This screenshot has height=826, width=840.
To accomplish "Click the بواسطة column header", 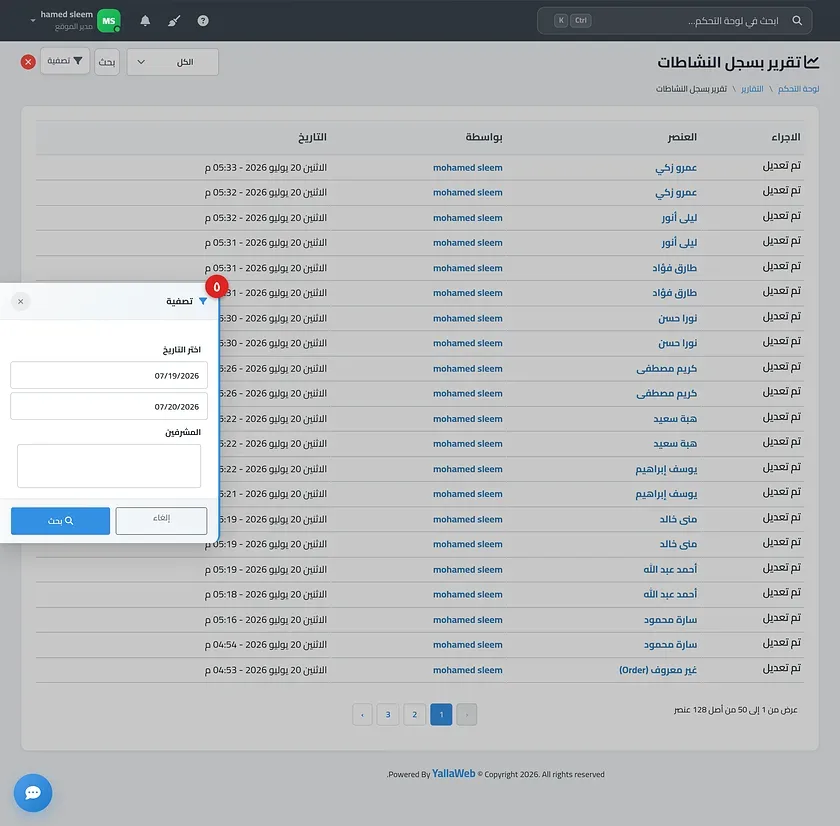I will [x=484, y=137].
